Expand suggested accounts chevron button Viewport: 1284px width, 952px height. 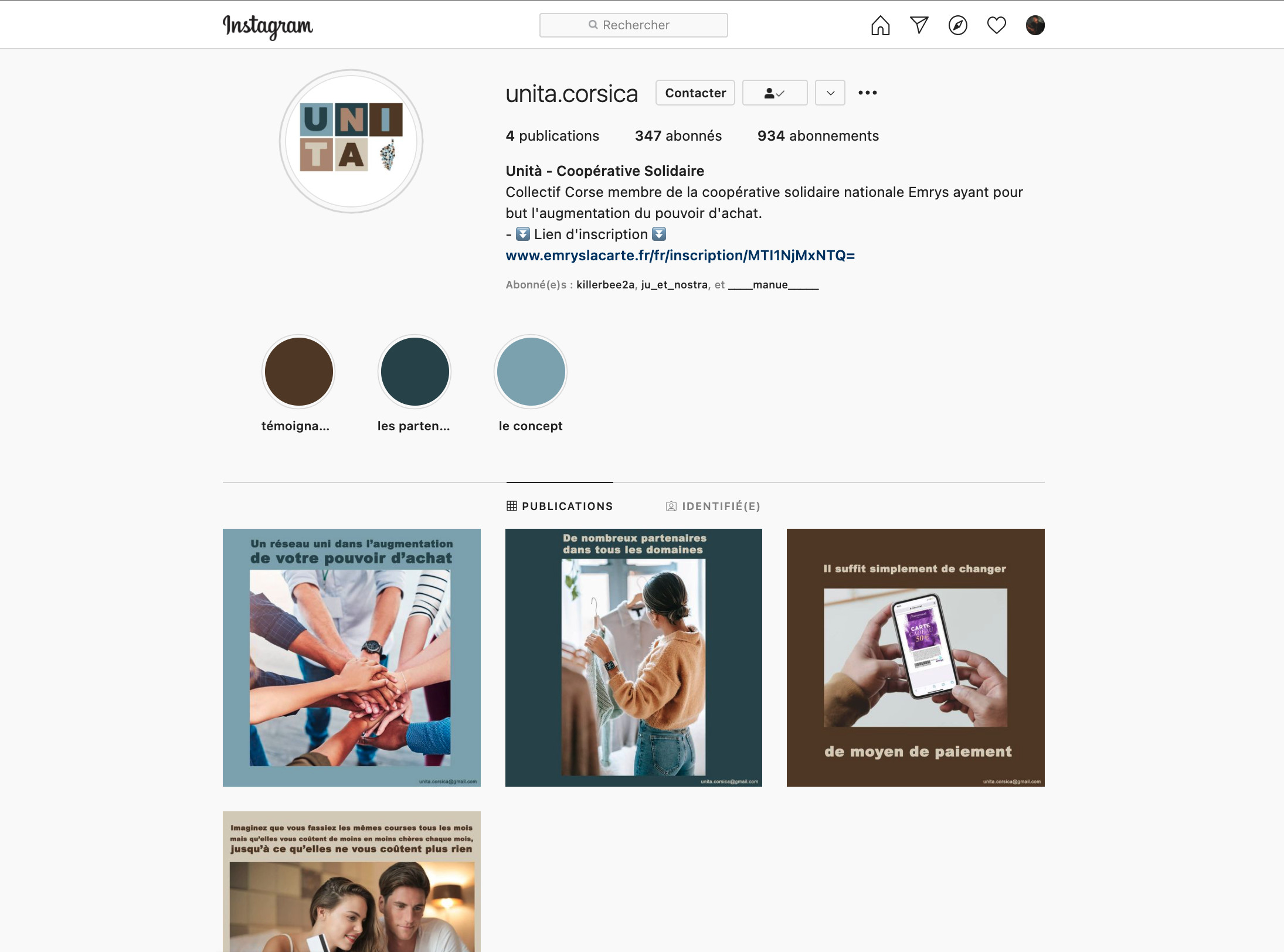[x=830, y=93]
